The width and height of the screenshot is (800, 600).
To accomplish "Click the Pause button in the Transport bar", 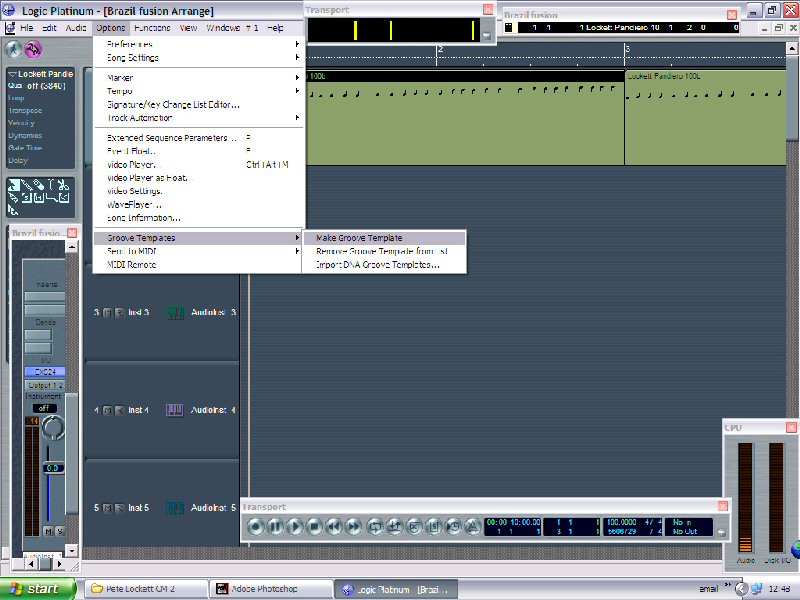I will (x=275, y=526).
